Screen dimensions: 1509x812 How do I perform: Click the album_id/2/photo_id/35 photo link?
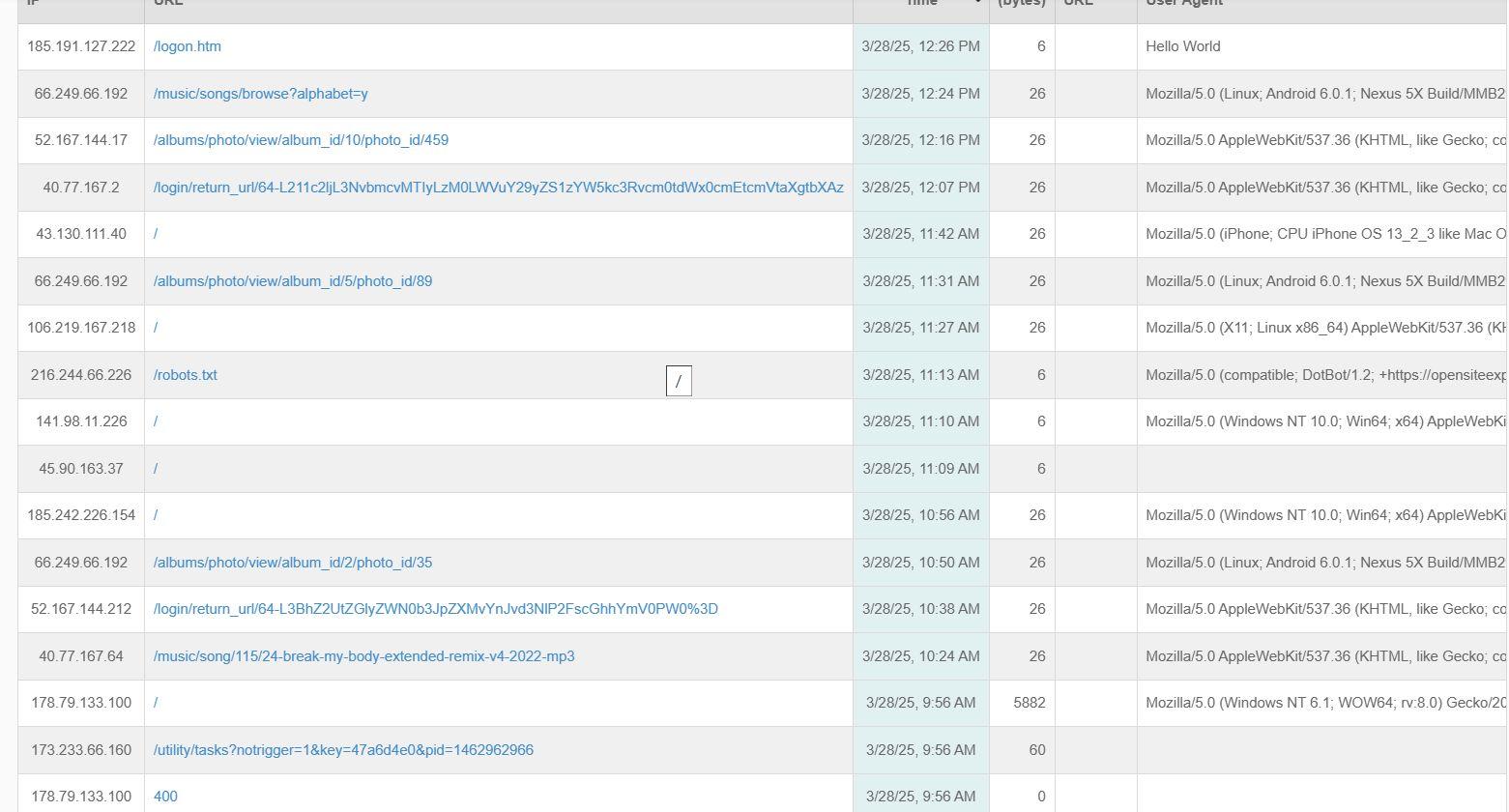pos(292,563)
